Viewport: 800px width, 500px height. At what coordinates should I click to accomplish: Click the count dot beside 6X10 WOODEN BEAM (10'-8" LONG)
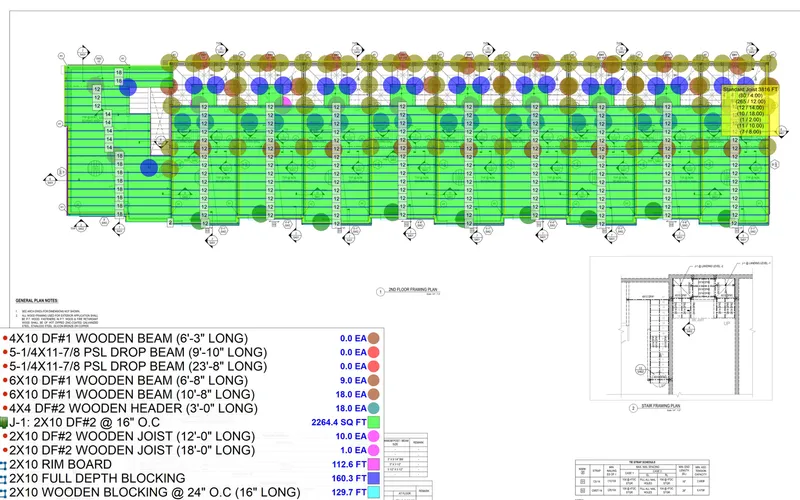[5, 394]
